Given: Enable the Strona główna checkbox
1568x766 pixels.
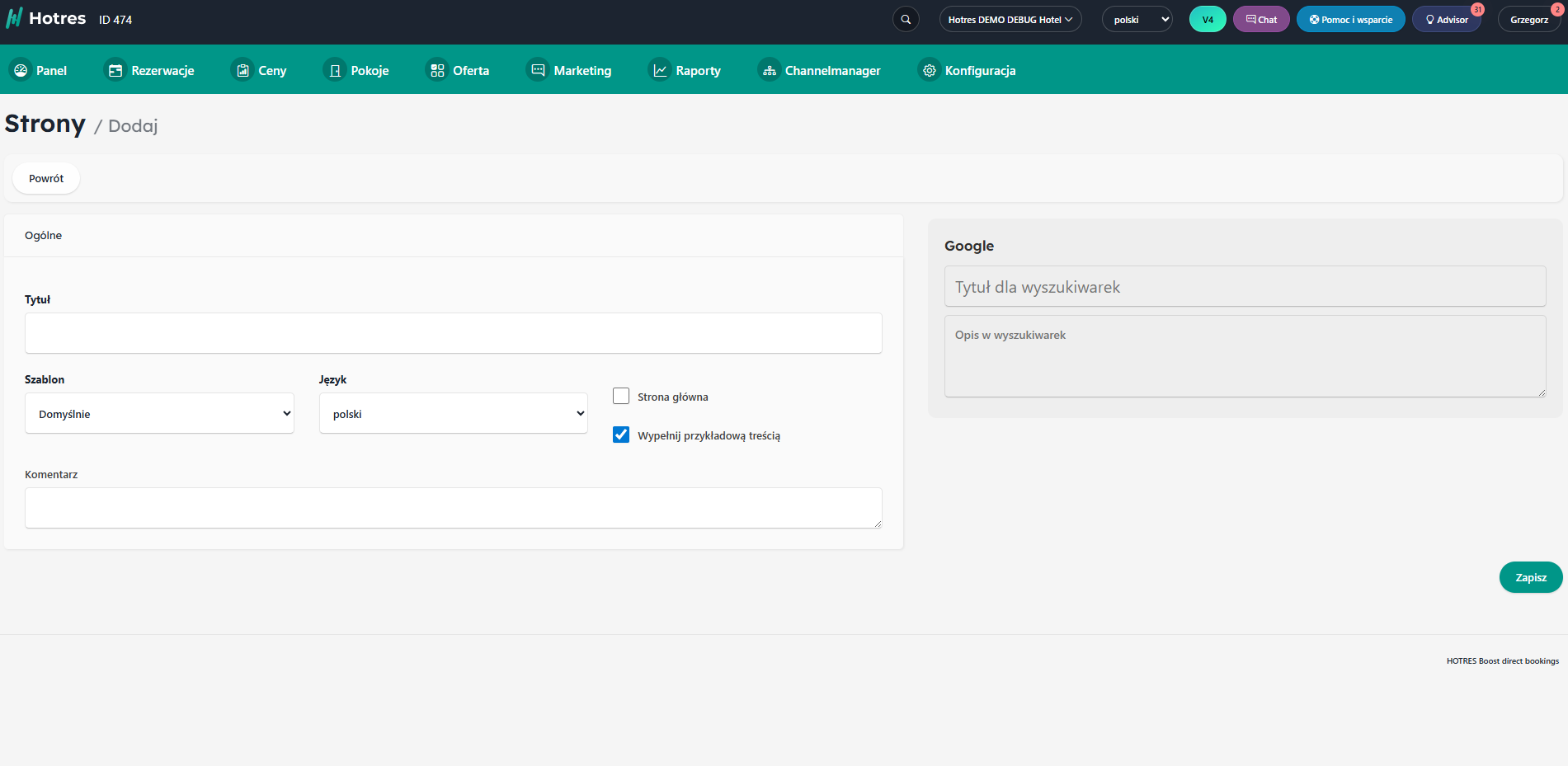Looking at the screenshot, I should click(621, 397).
